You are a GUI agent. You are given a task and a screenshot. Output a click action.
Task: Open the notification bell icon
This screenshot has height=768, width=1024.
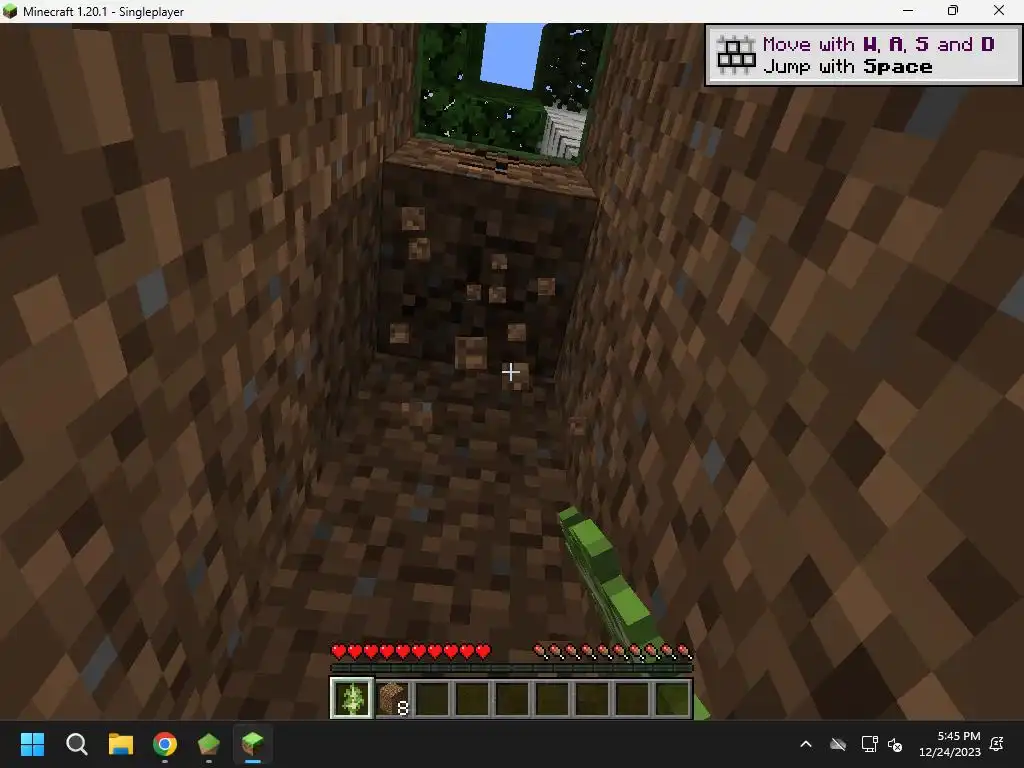pyautogui.click(x=997, y=744)
